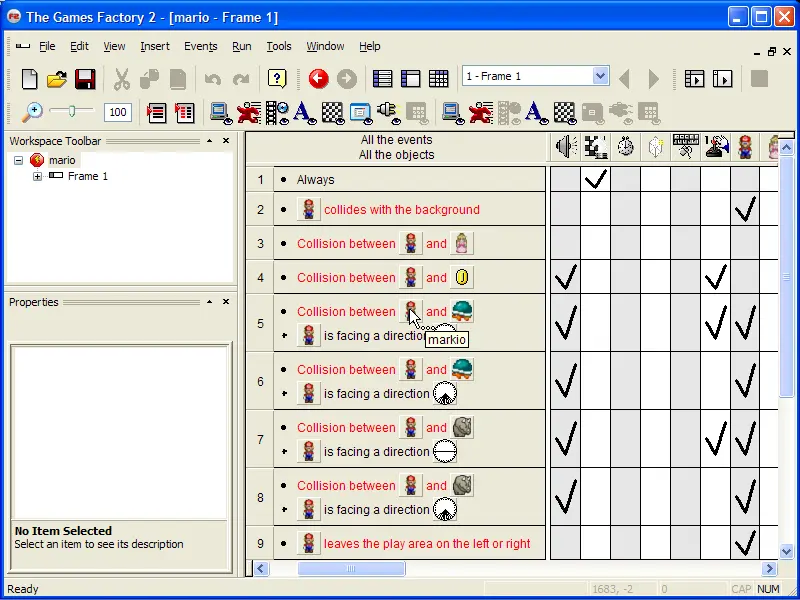The width and height of the screenshot is (800, 600).
Task: Click vertical scrollbar down arrow
Action: click(x=786, y=552)
